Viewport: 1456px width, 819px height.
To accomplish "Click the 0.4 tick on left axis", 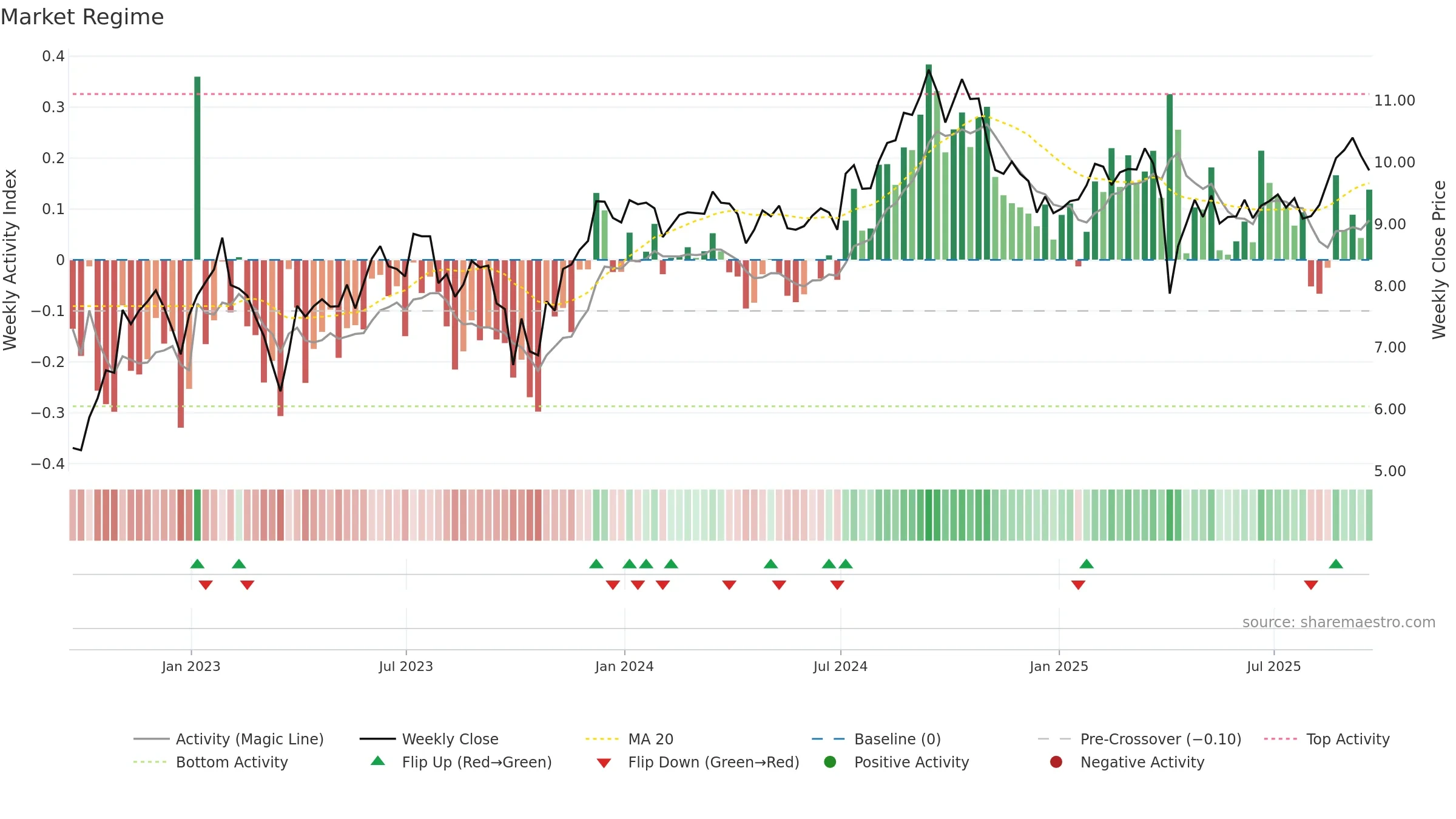I will click(x=53, y=56).
